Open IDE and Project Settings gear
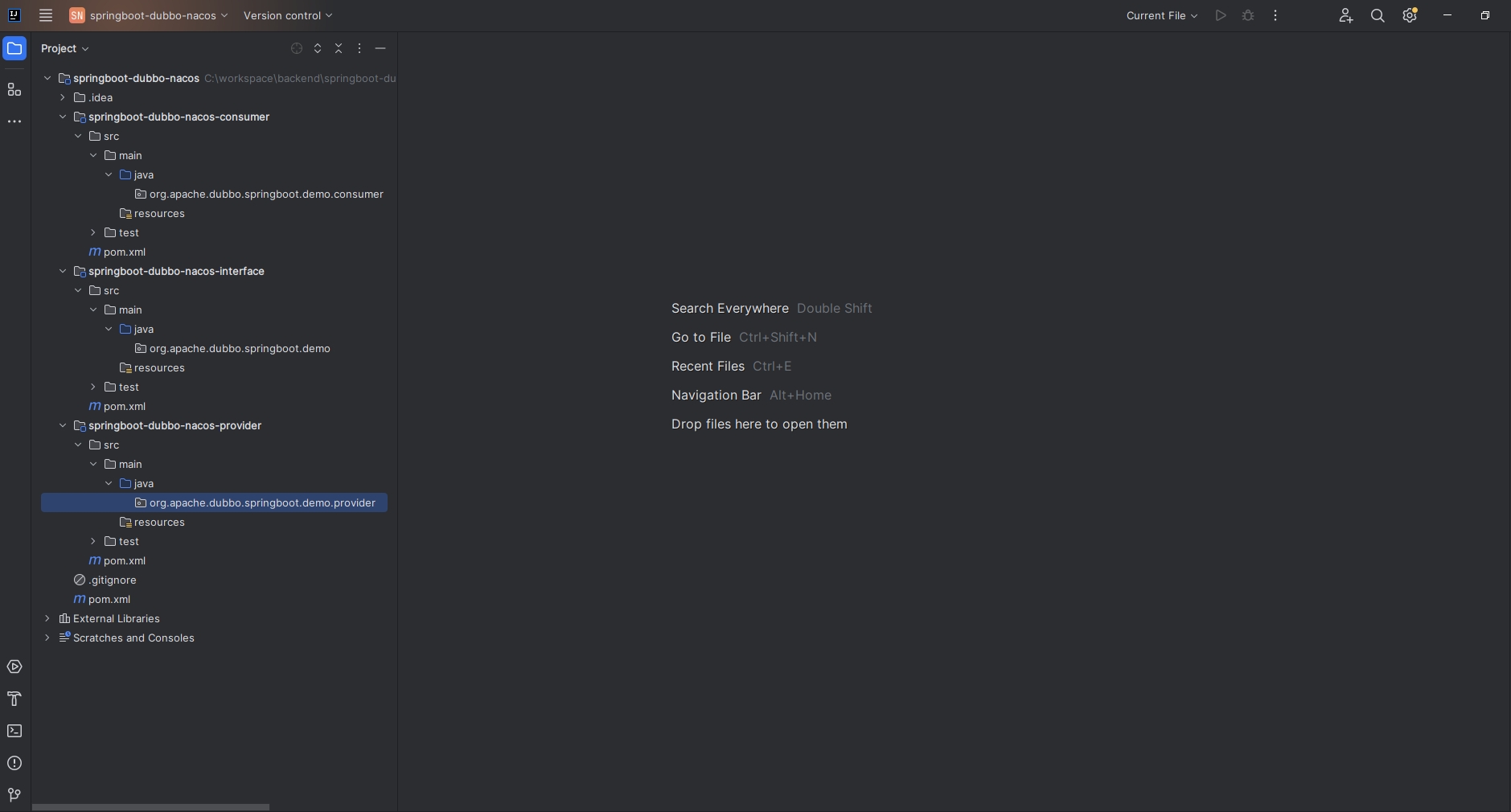The height and width of the screenshot is (812, 1511). (1410, 15)
